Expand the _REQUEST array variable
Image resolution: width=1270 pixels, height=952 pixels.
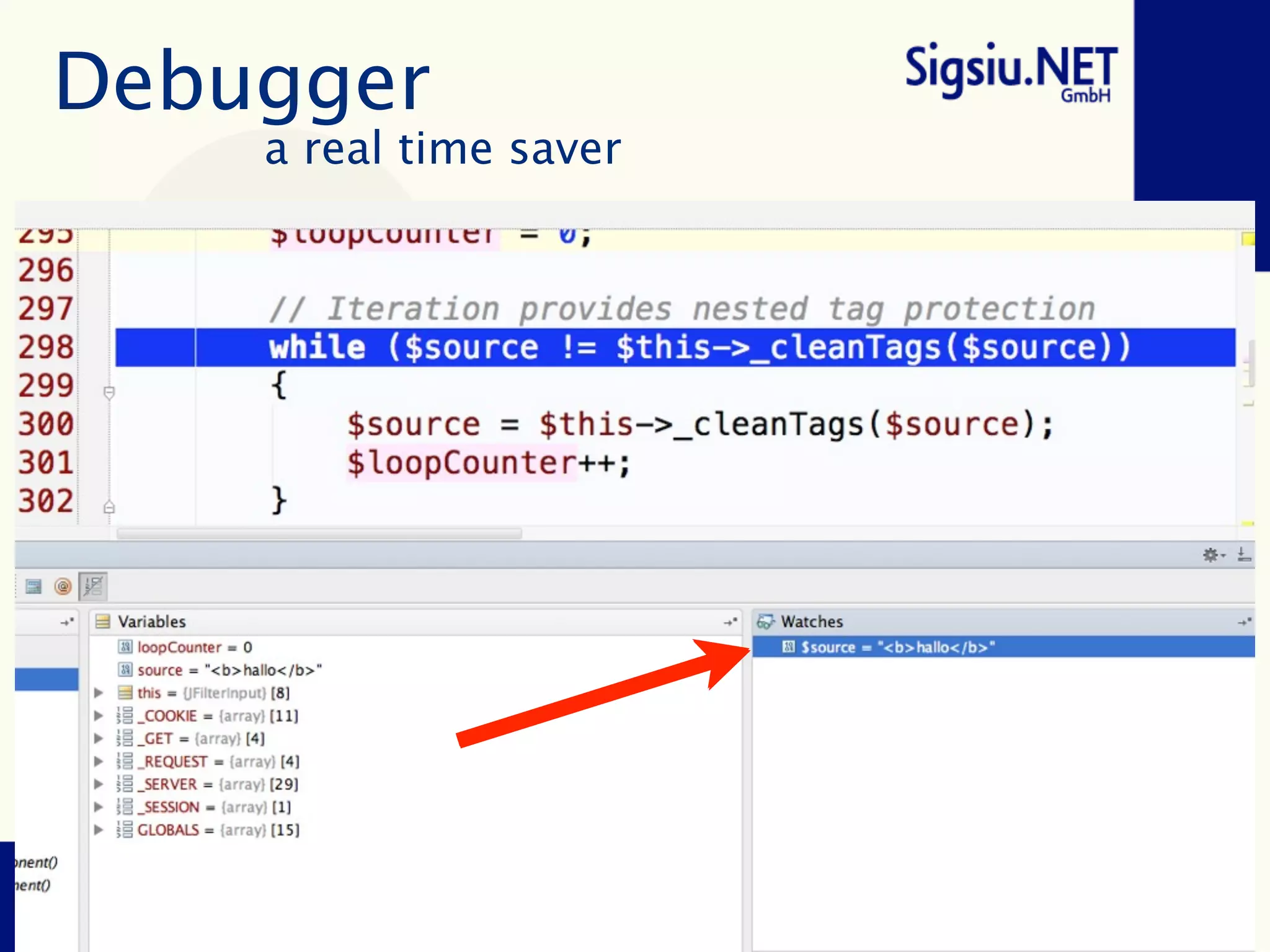click(x=99, y=762)
